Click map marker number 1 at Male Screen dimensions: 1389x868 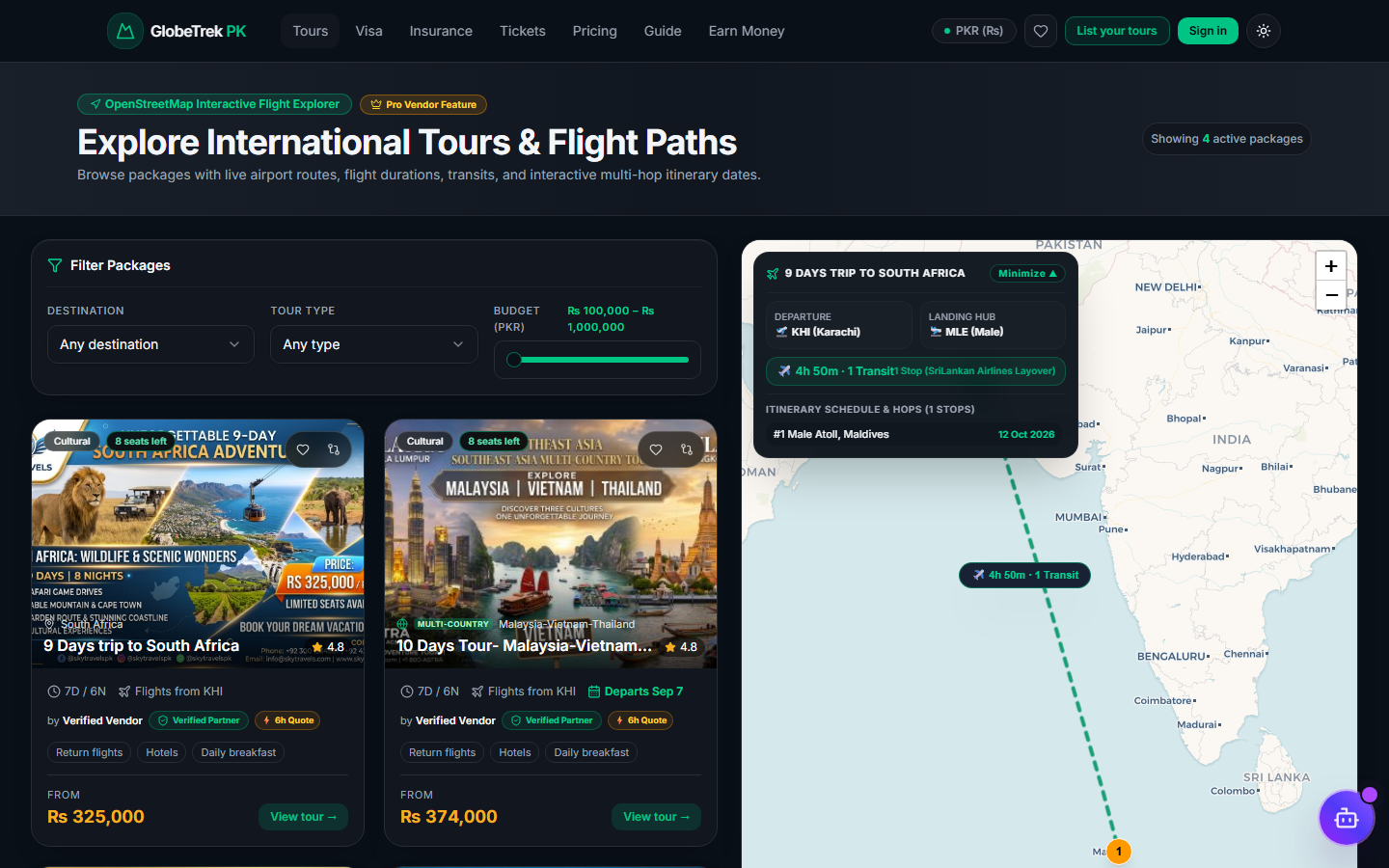1119,852
